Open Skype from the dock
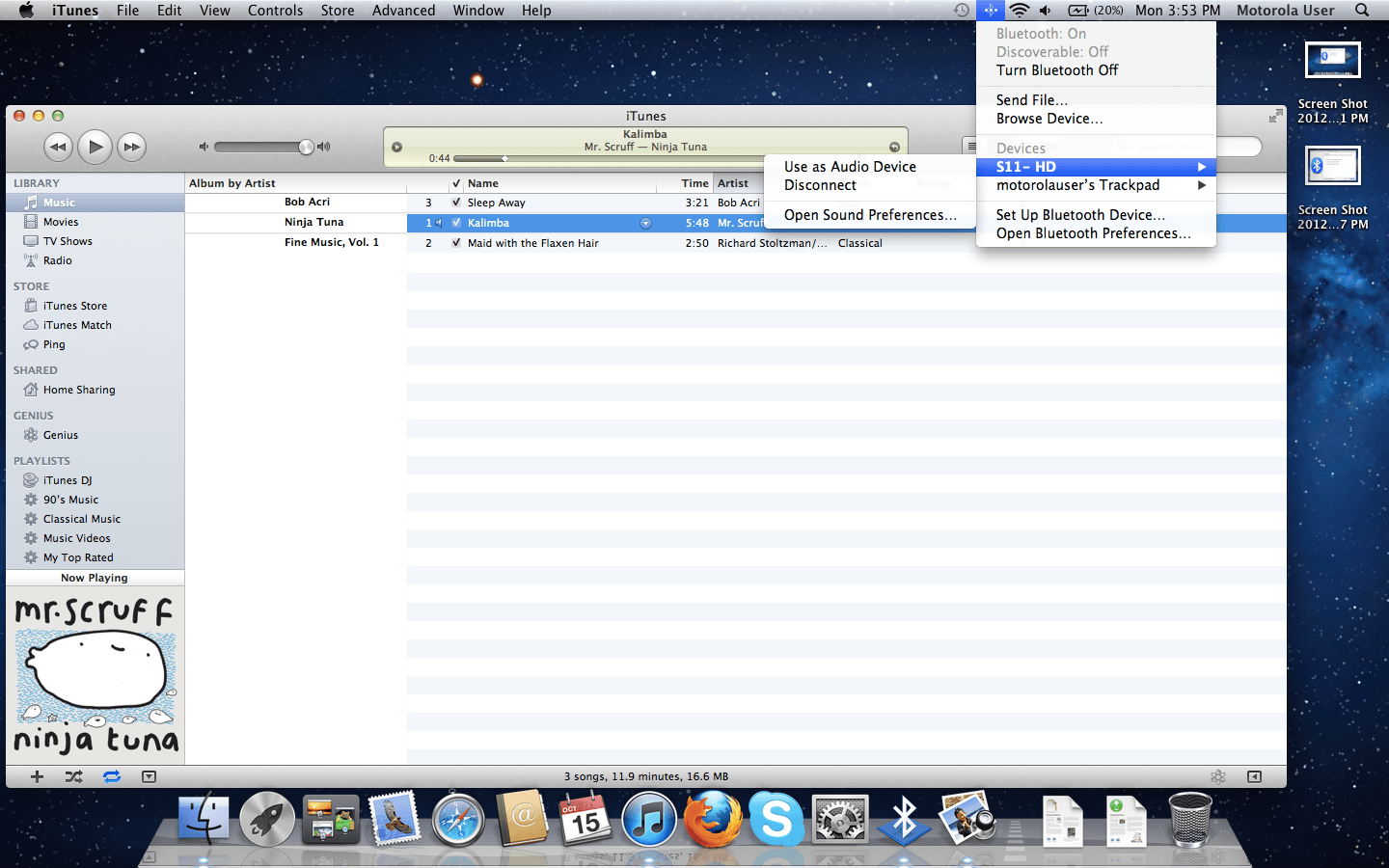The width and height of the screenshot is (1389, 868). click(776, 819)
